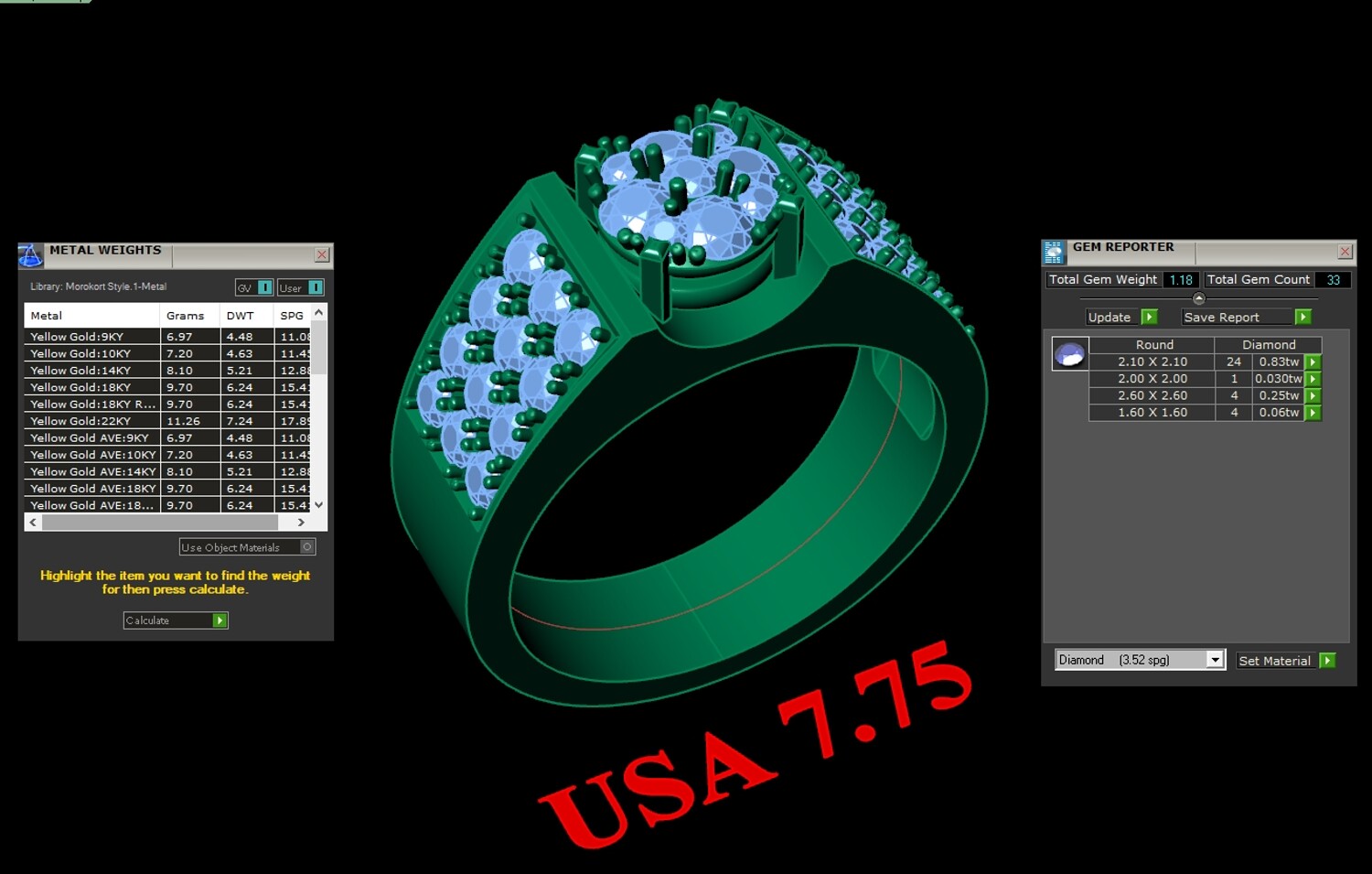Click the DWT column header

click(247, 316)
